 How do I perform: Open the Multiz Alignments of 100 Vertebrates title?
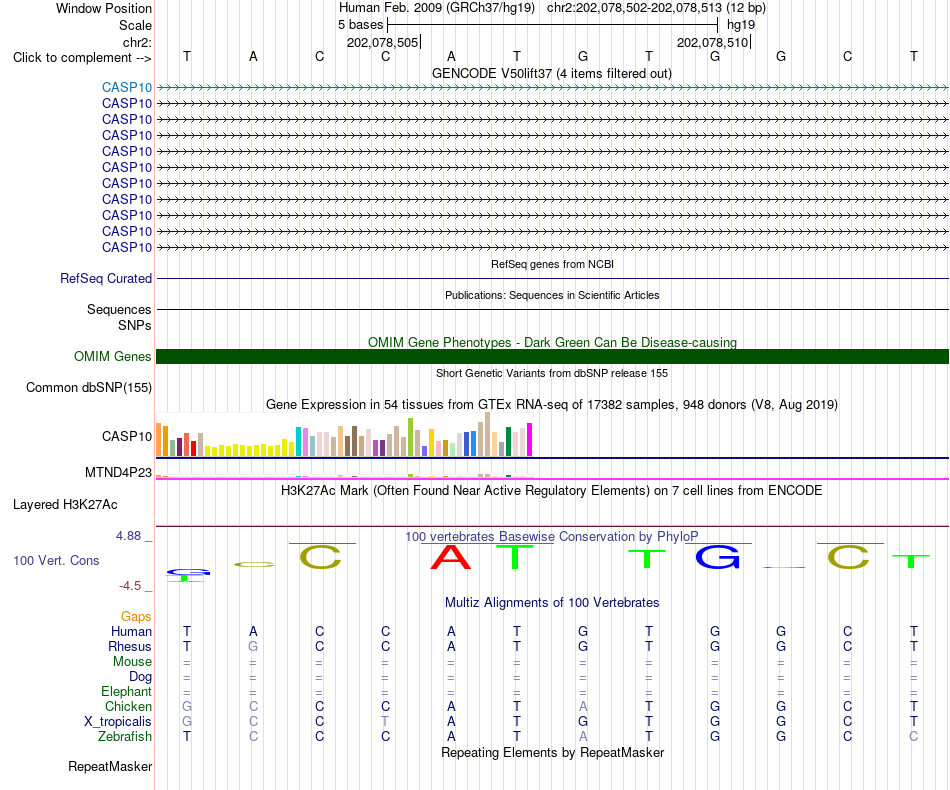[x=552, y=603]
